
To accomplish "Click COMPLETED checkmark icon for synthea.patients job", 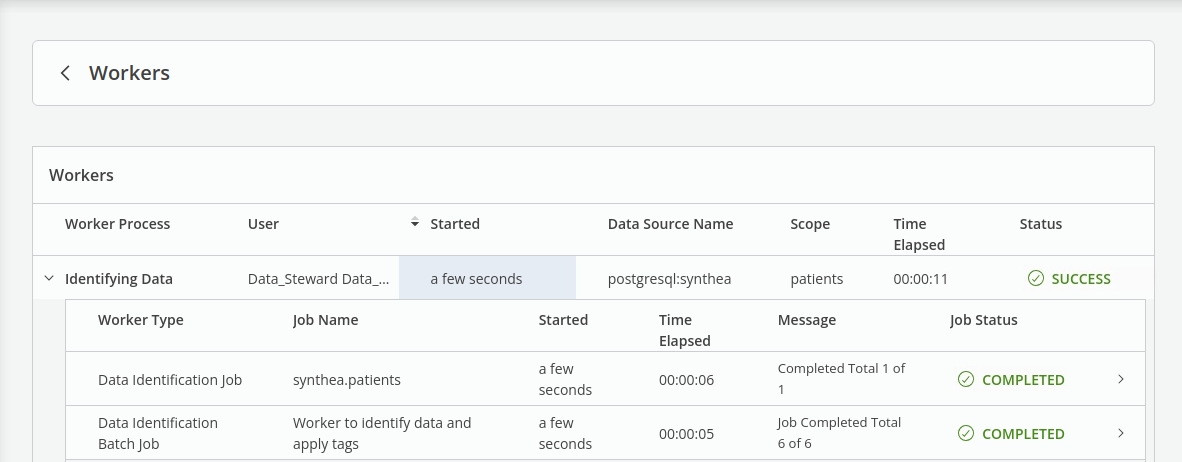I will tap(966, 380).
